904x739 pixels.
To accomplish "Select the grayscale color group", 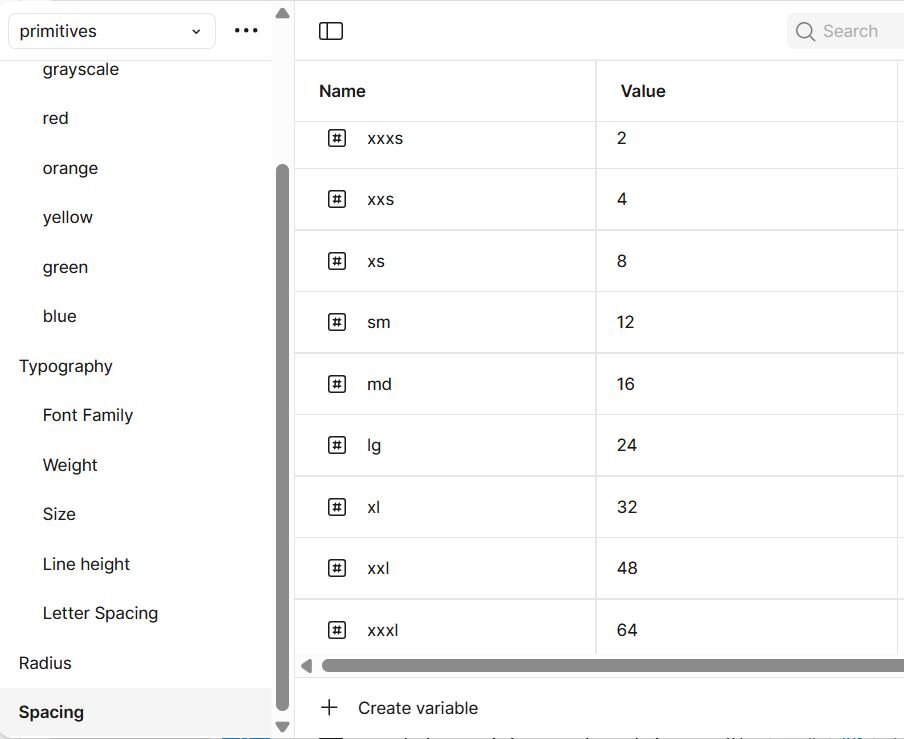I will pos(81,69).
